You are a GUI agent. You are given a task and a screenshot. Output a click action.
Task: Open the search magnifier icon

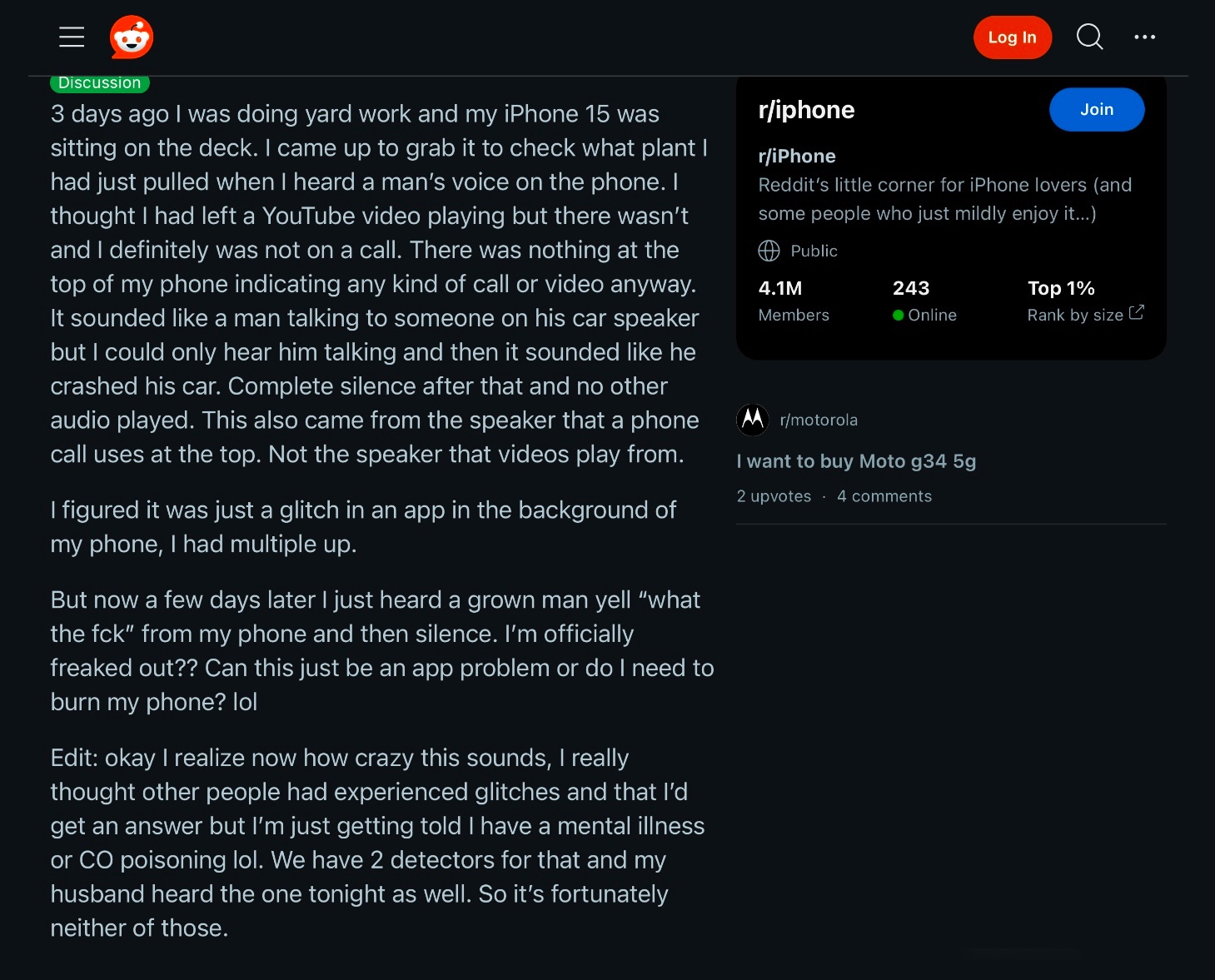click(1089, 37)
